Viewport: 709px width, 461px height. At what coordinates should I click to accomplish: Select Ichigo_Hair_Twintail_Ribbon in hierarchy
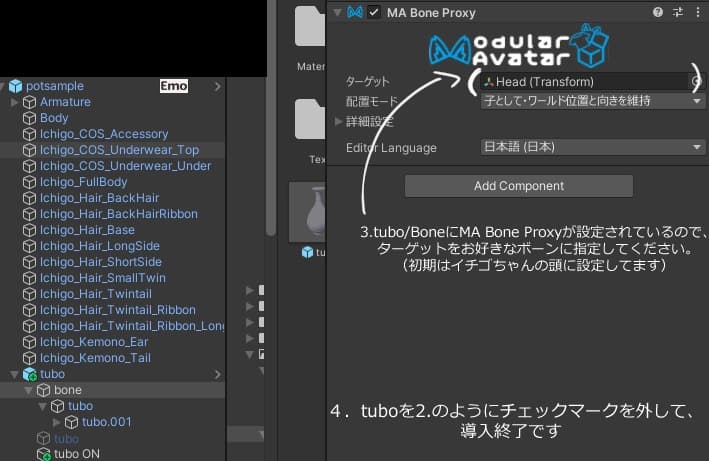[118, 310]
